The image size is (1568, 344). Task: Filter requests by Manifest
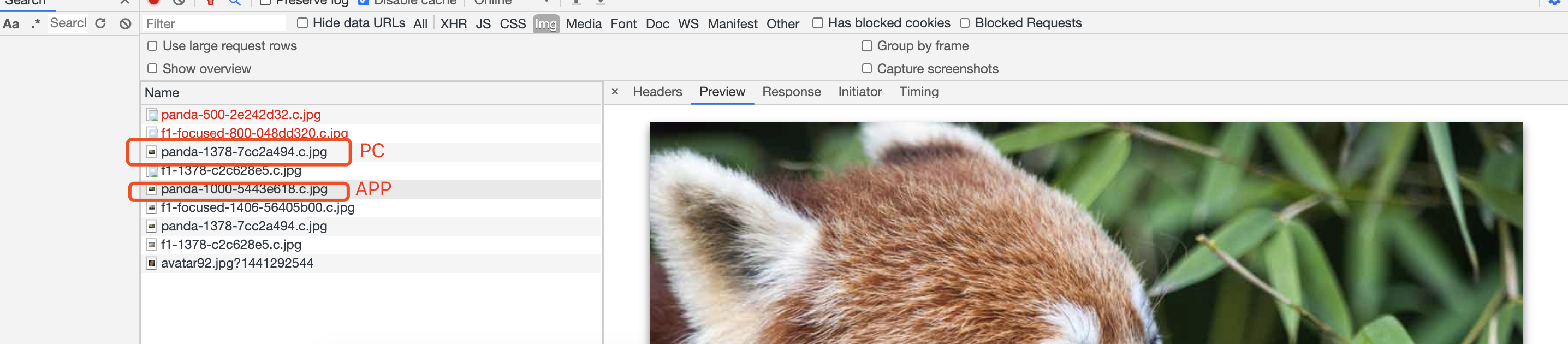[x=732, y=23]
